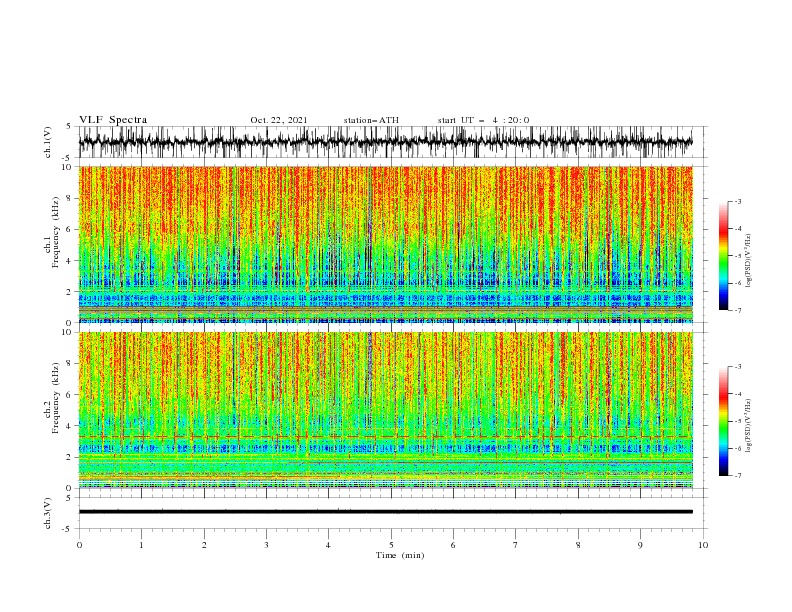Click the "7" tick on time axis
Image resolution: width=792 pixels, height=612 pixels.
(516, 545)
